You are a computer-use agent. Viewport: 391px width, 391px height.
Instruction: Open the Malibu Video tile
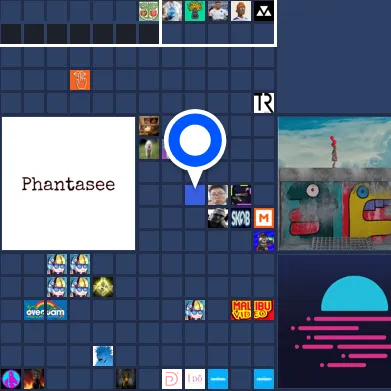pyautogui.click(x=253, y=310)
